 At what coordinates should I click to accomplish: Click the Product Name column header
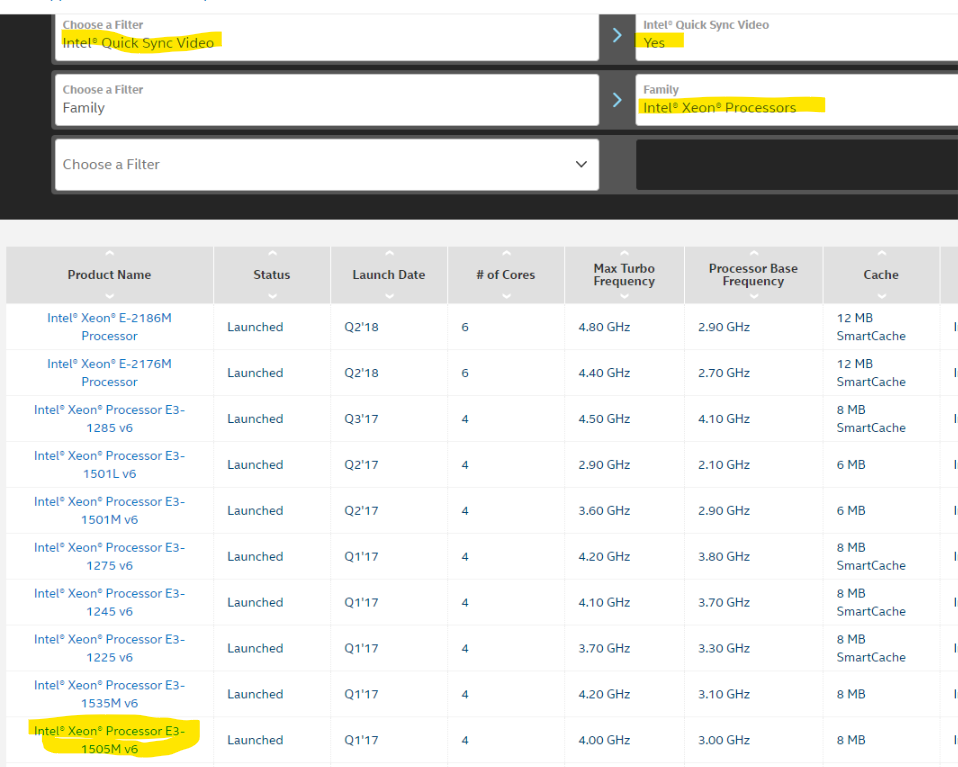pyautogui.click(x=109, y=275)
